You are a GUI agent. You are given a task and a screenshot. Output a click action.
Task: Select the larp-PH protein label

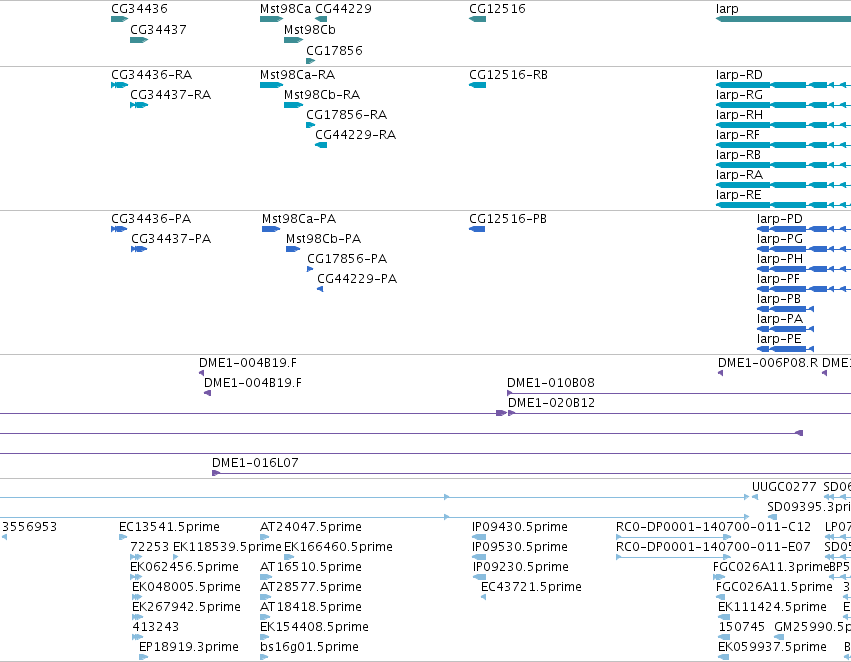(780, 259)
